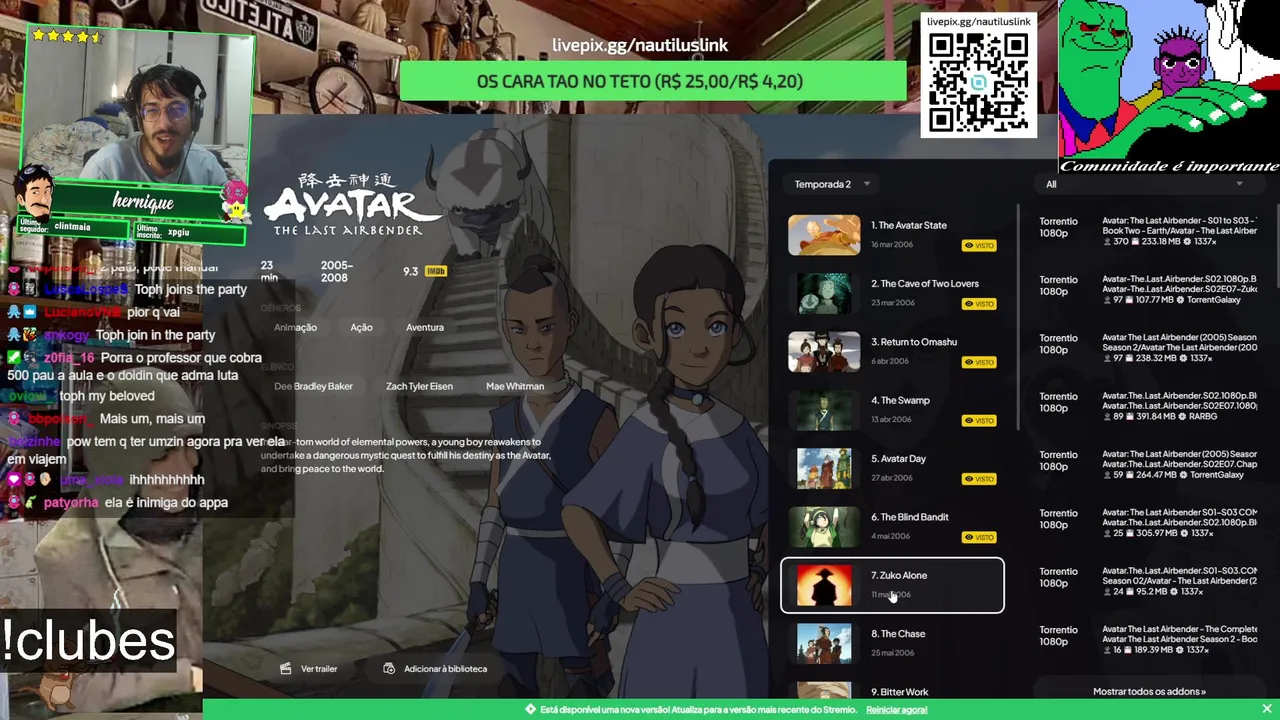Open cast member Dee Bradley Baker
The height and width of the screenshot is (720, 1280).
pos(313,387)
